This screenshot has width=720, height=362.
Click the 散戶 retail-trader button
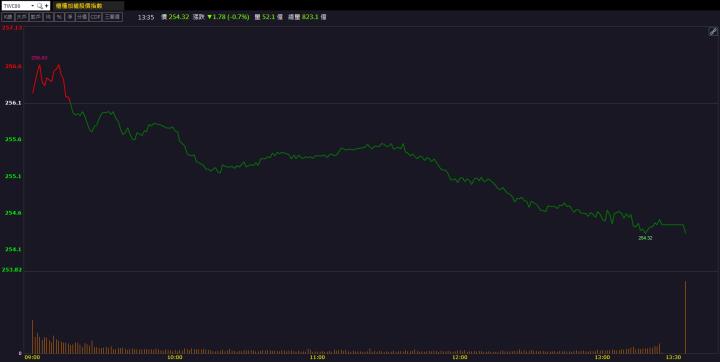35,17
